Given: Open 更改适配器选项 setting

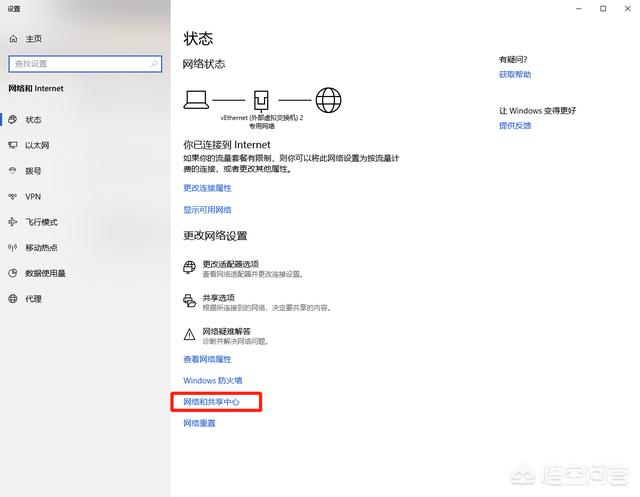Looking at the screenshot, I should pos(244,268).
